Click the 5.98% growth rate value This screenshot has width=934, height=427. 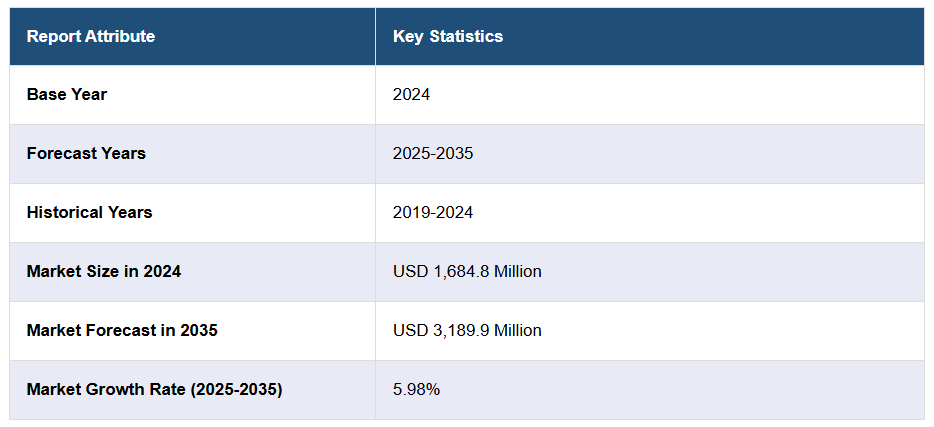(416, 389)
